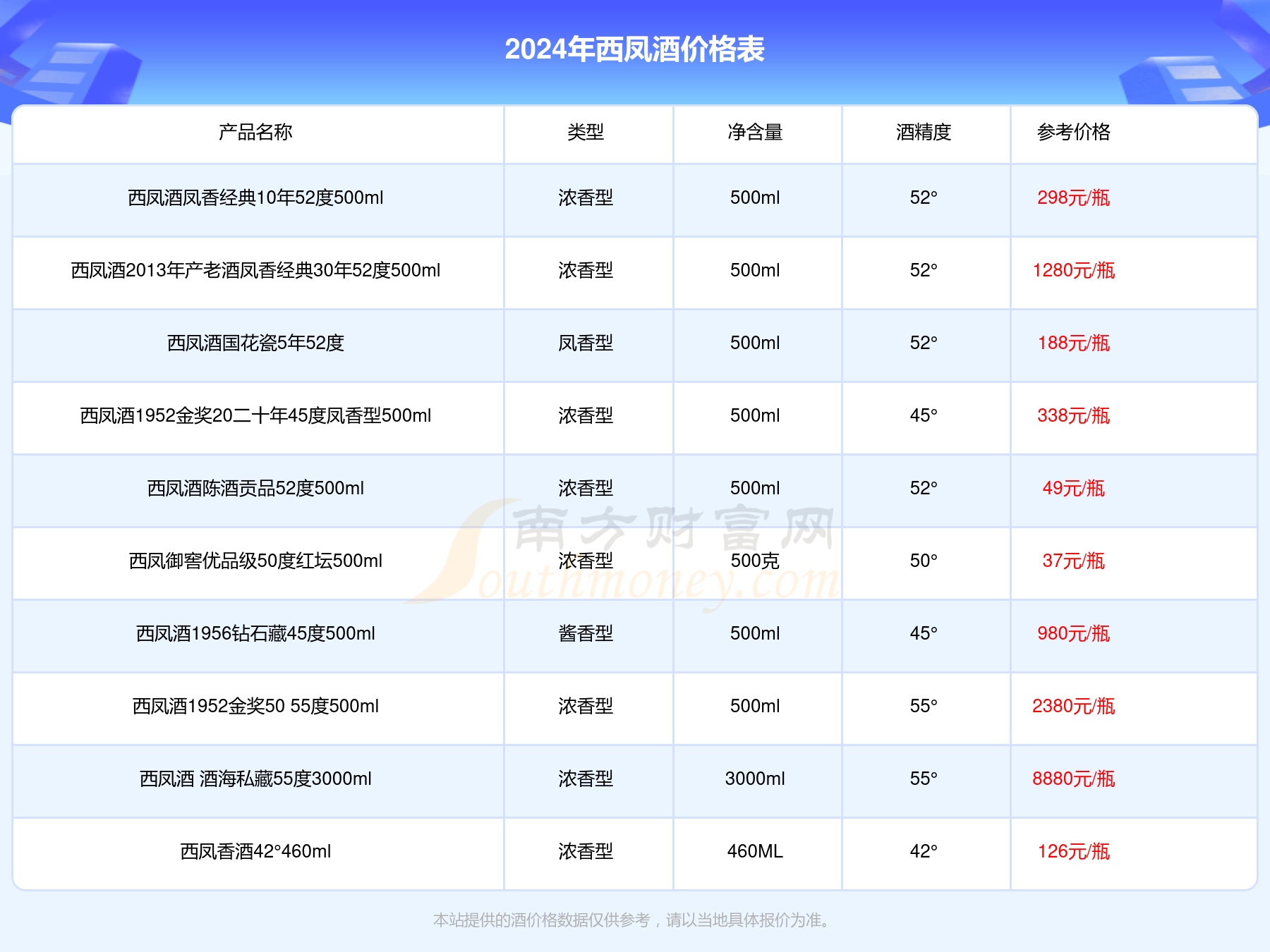
Task: Click the 500克 net content cell
Action: [x=755, y=561]
